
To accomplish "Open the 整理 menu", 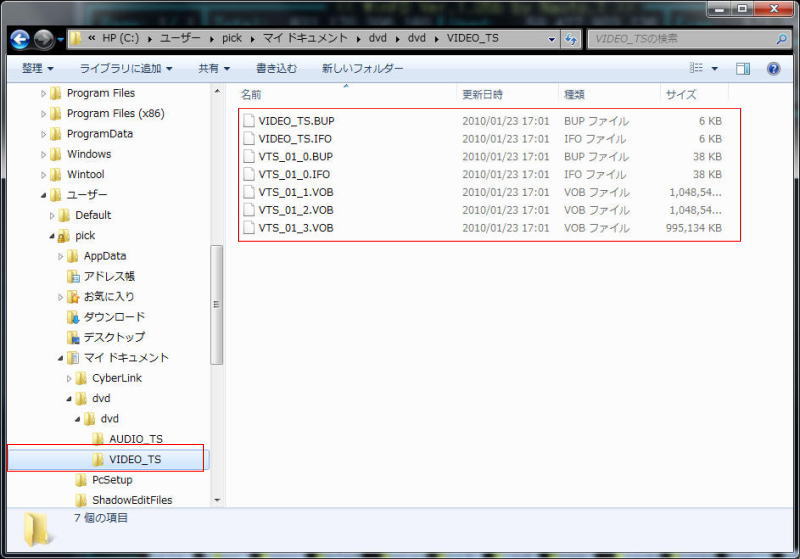I will tap(37, 68).
